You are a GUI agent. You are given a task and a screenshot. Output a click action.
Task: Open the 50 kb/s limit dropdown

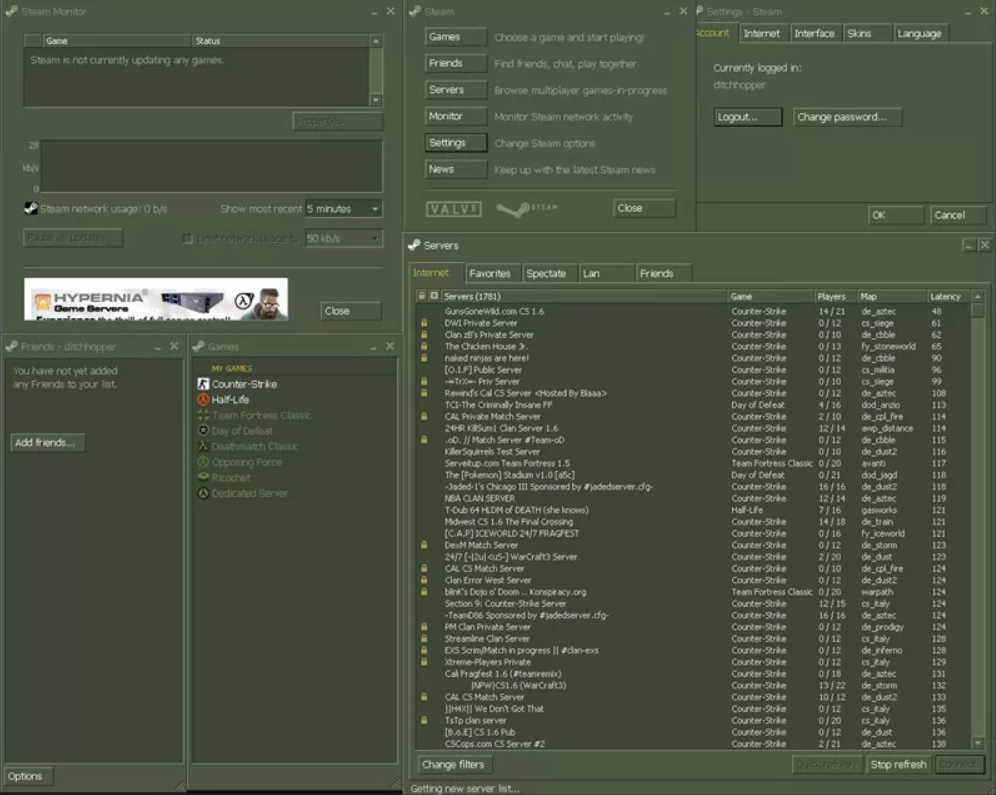(x=344, y=238)
